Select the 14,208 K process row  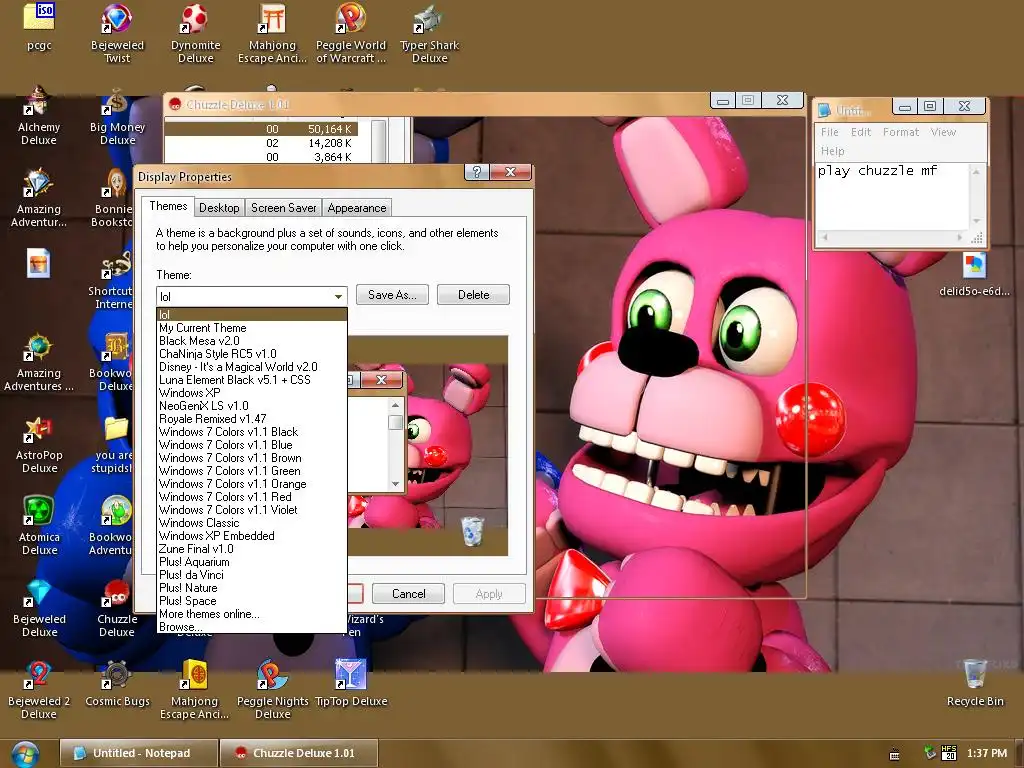point(261,142)
